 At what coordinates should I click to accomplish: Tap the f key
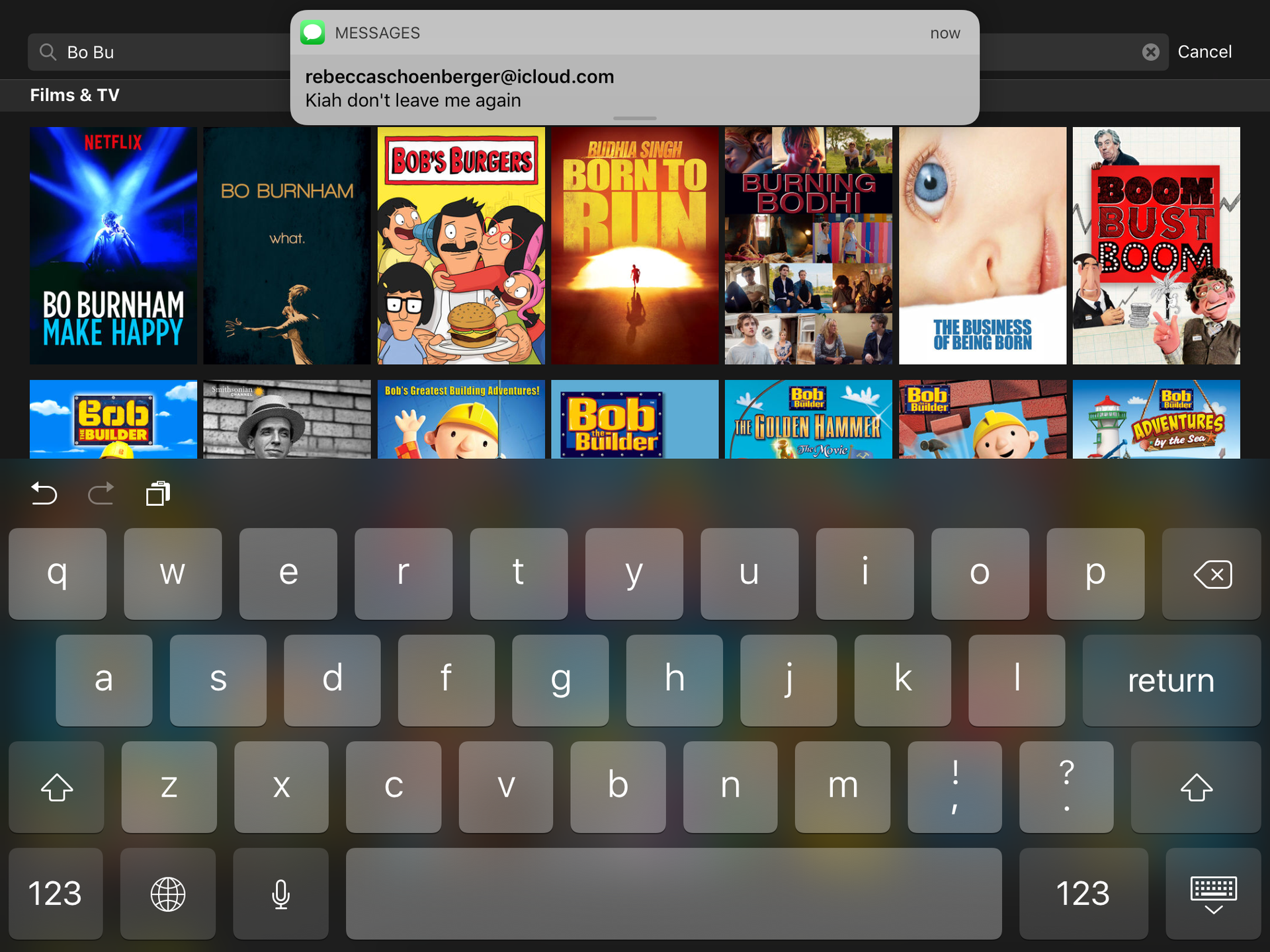pos(446,680)
